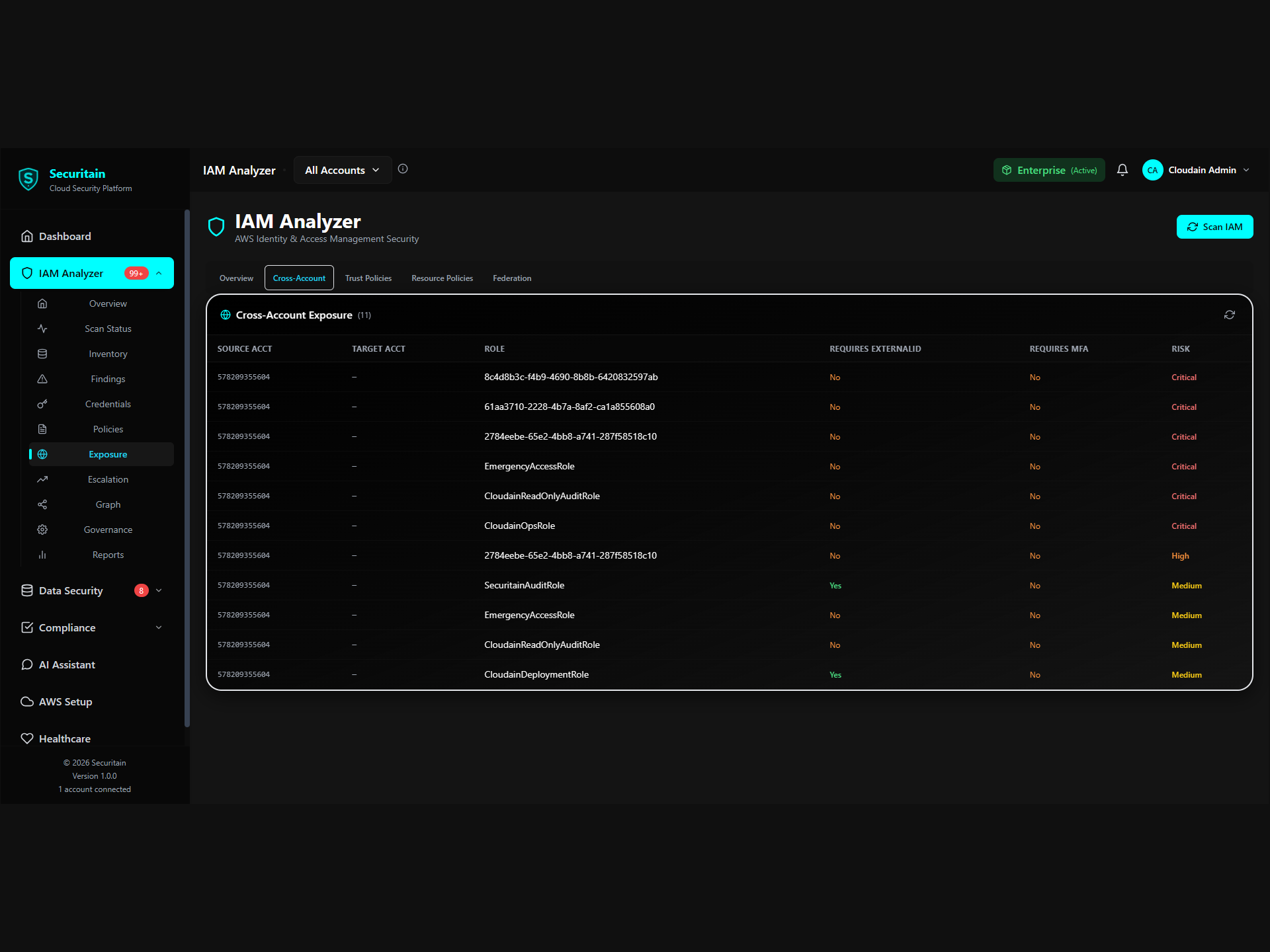Click the Enterprise (Active) plan badge
Screen dimensions: 1270x952
point(1049,170)
